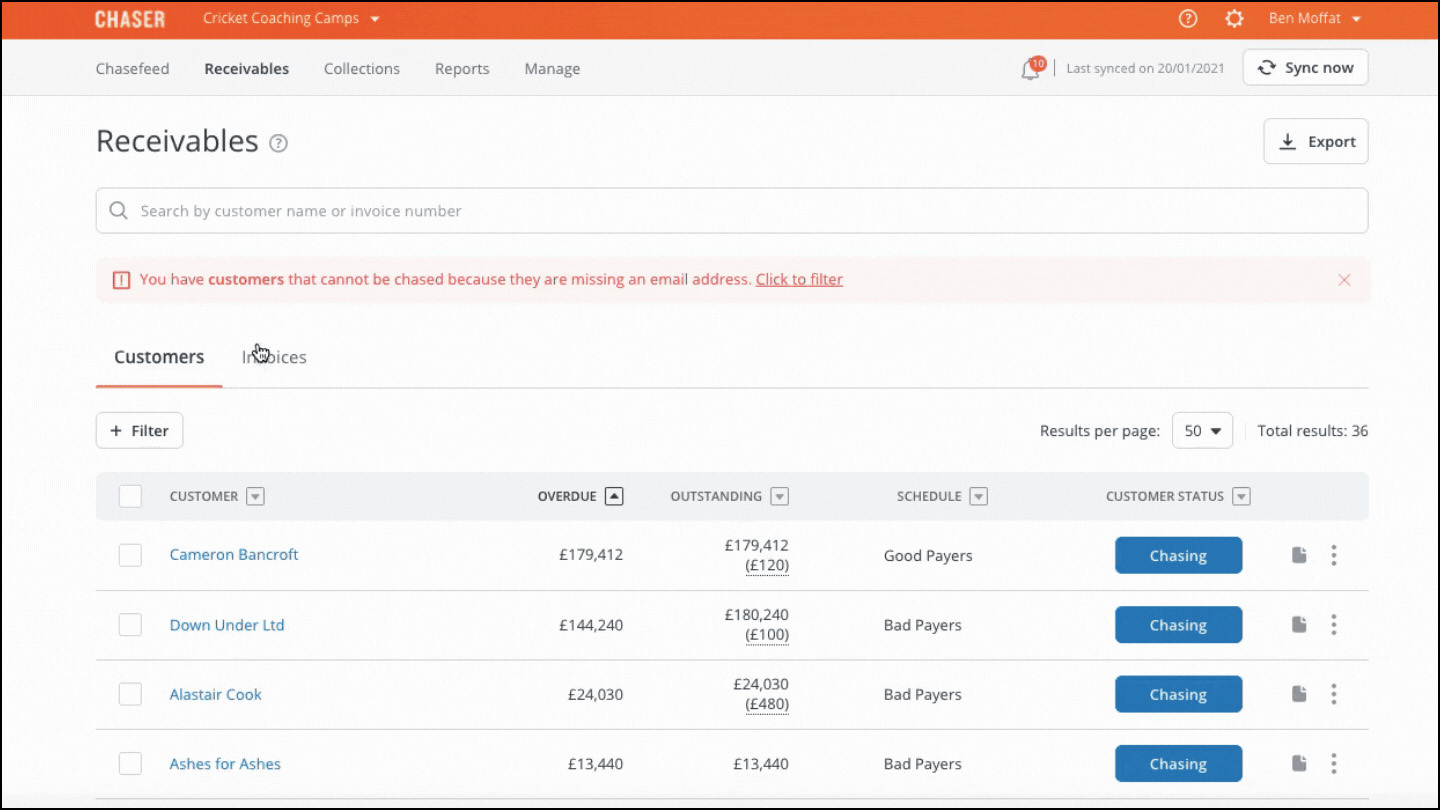Focus the customer name or invoice search field
The image size is (1440, 810).
[x=732, y=211]
